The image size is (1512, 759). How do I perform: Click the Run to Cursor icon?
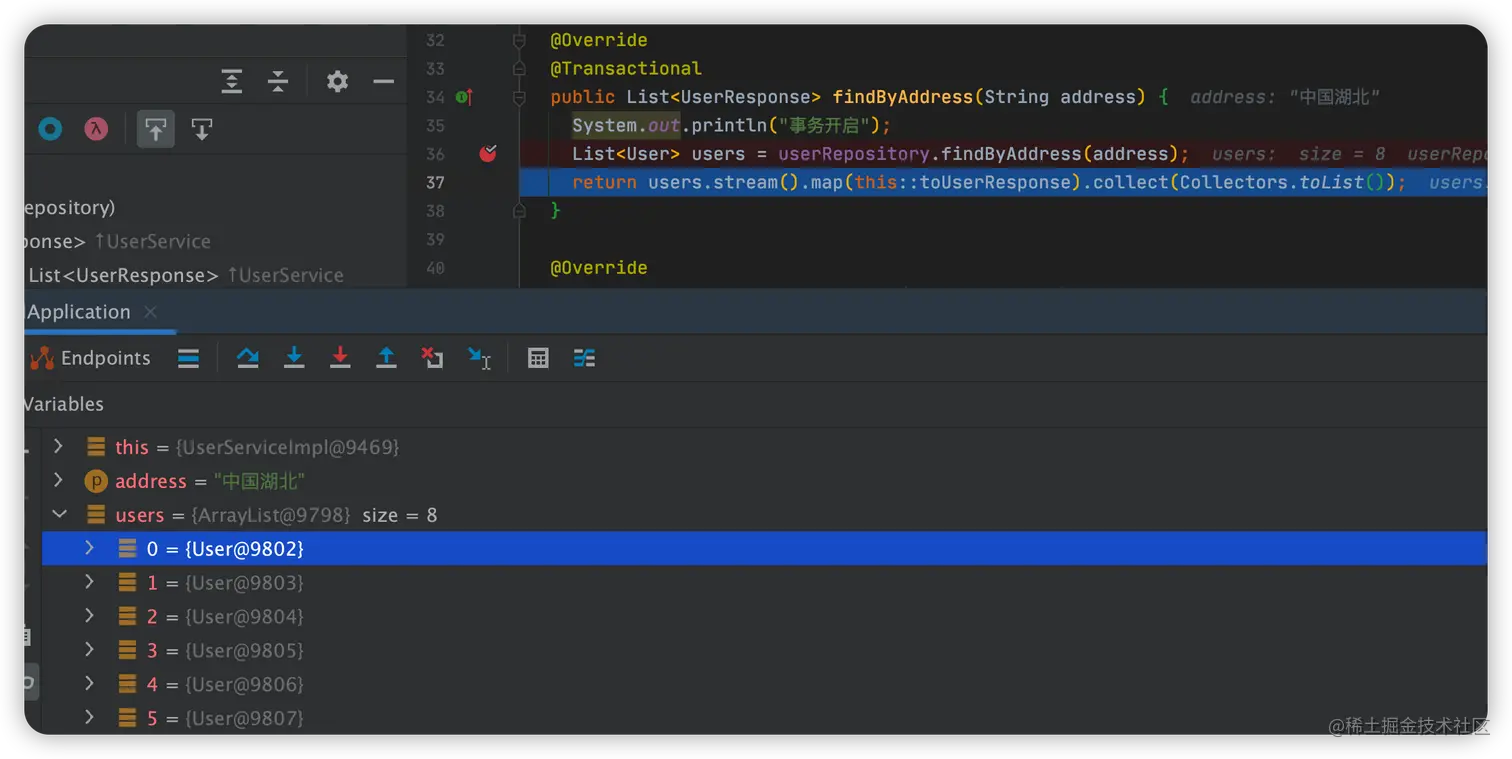coord(479,358)
